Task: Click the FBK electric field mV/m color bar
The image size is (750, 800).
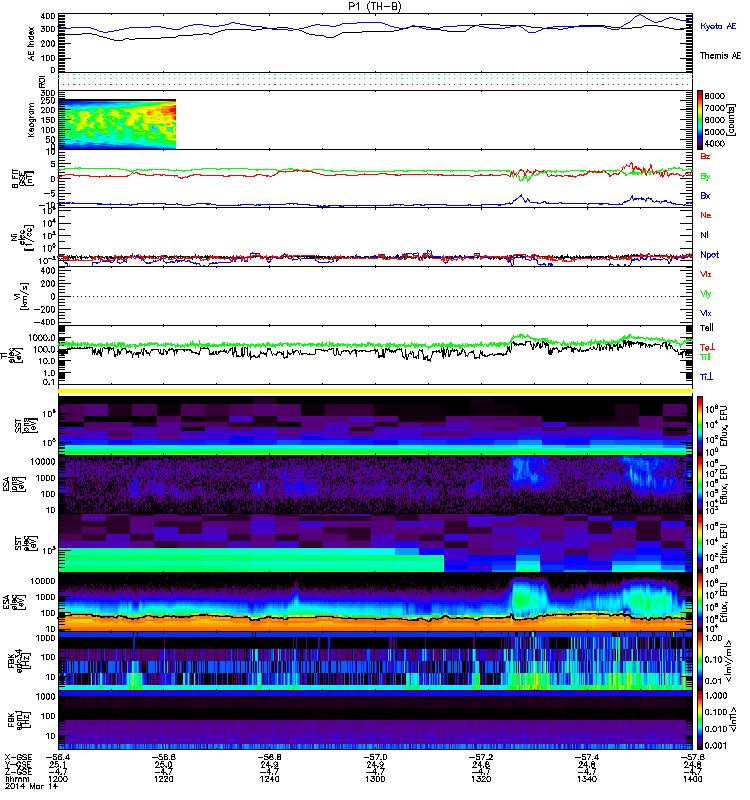Action: click(701, 661)
